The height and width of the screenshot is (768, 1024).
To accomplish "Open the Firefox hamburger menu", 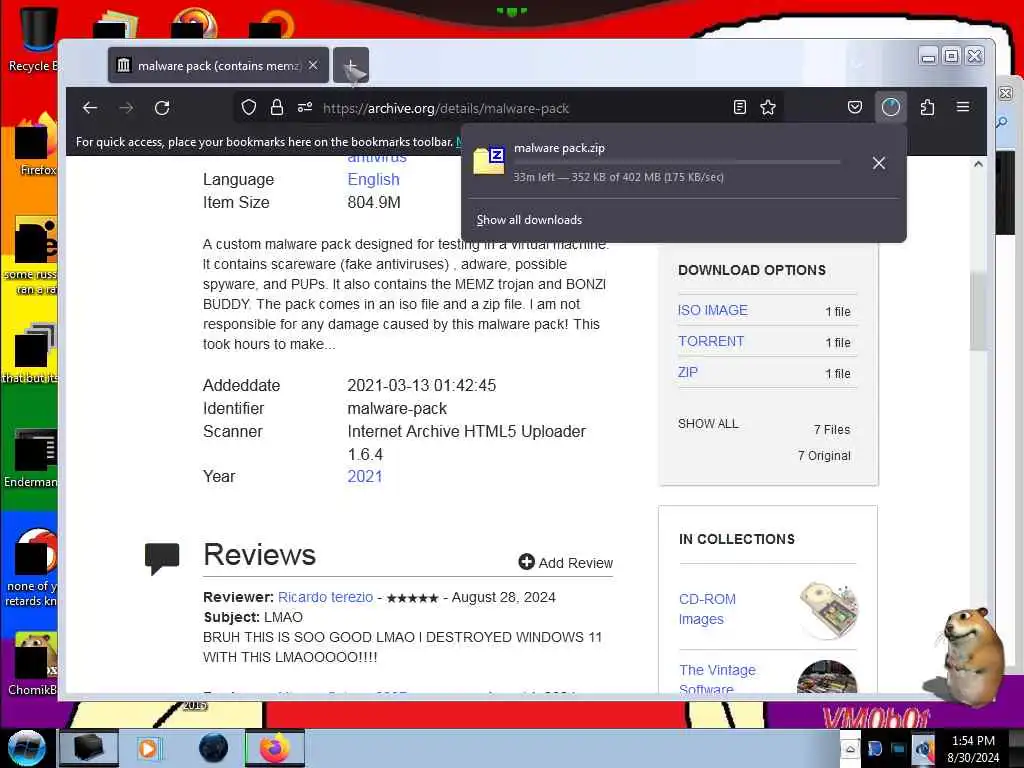I will click(x=963, y=106).
